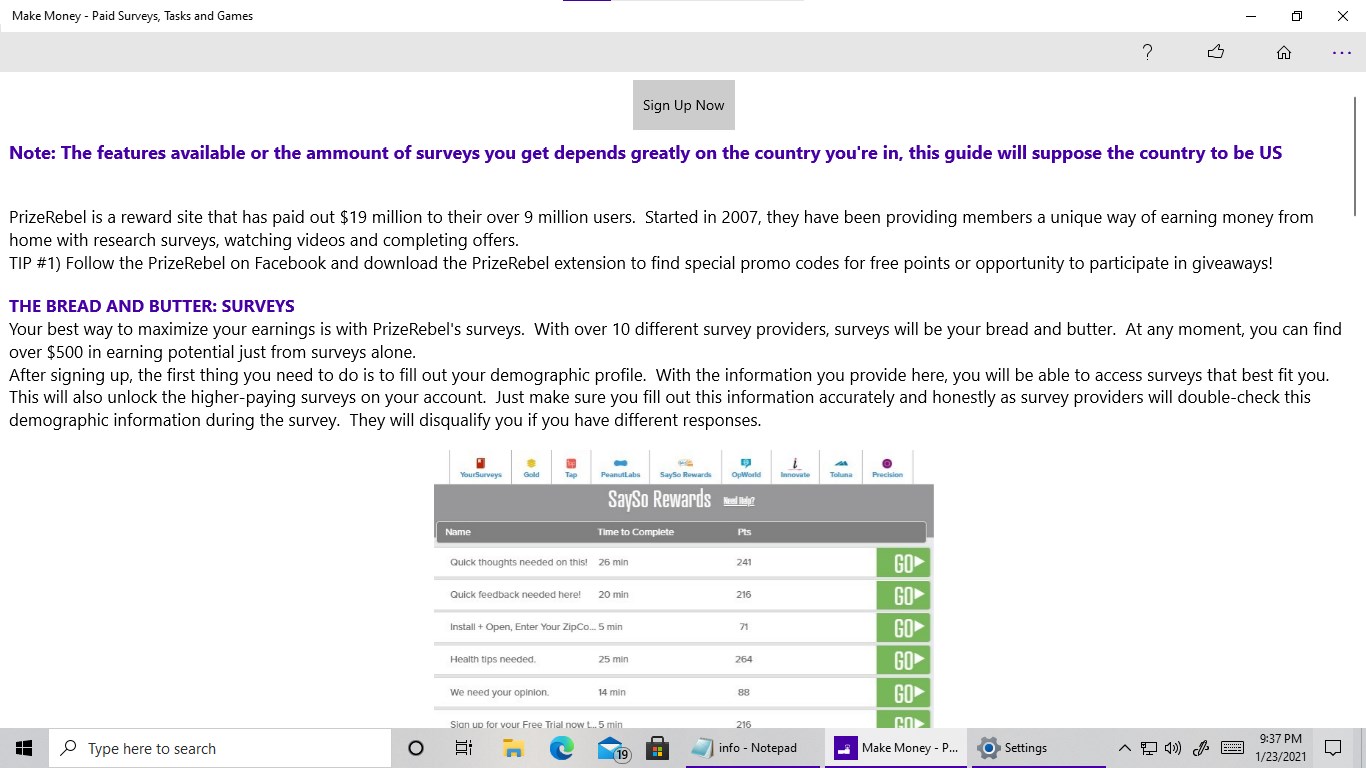1366x768 pixels.
Task: Select the Tap provider tab
Action: pyautogui.click(x=571, y=467)
